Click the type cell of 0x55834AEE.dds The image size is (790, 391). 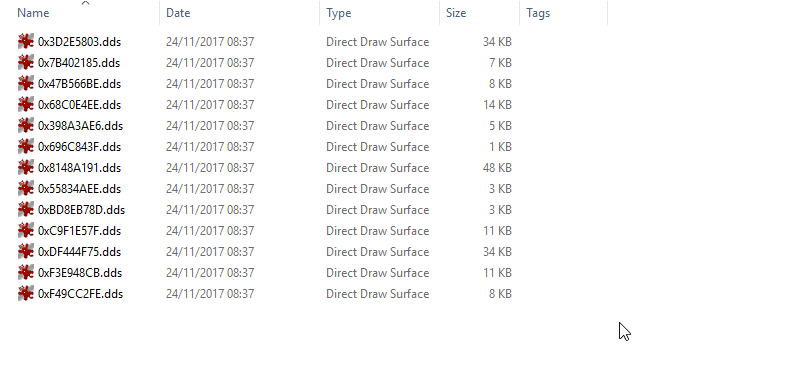point(377,189)
